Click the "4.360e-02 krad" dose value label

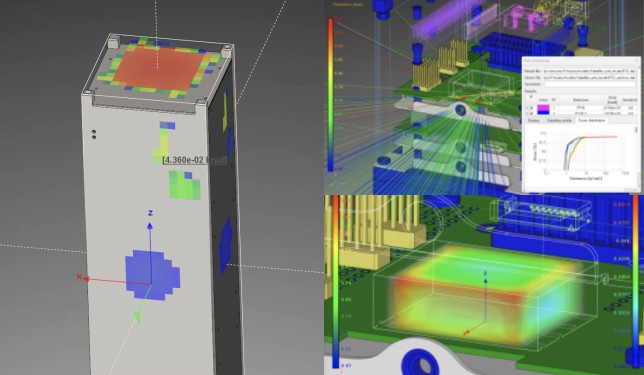pyautogui.click(x=194, y=160)
